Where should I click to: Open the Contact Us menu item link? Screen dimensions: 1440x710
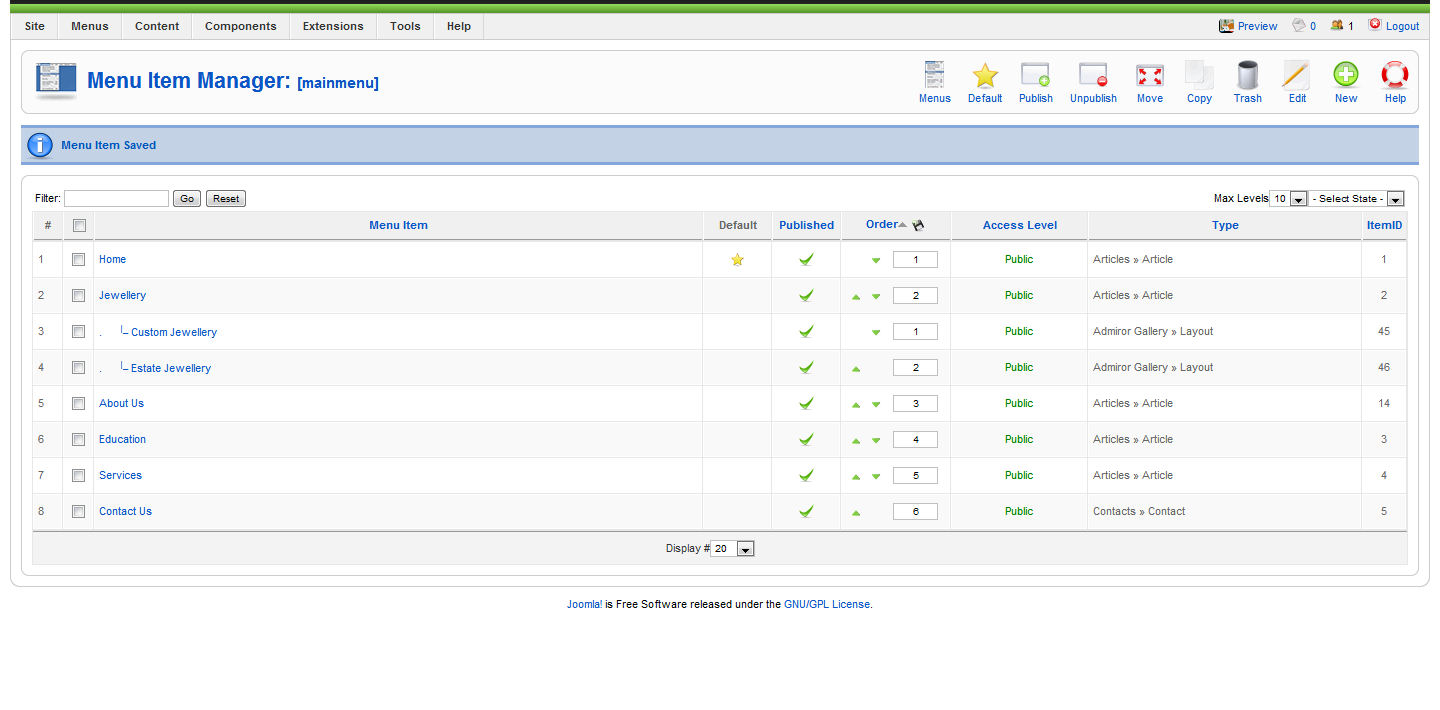(x=125, y=511)
